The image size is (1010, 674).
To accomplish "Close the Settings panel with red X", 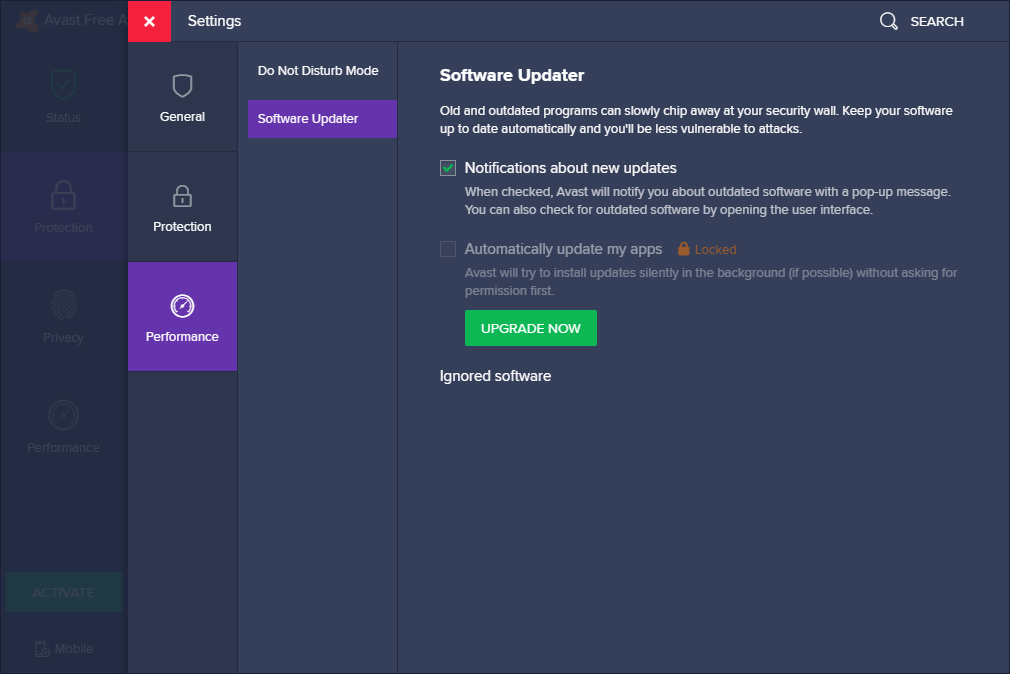I will coord(149,21).
